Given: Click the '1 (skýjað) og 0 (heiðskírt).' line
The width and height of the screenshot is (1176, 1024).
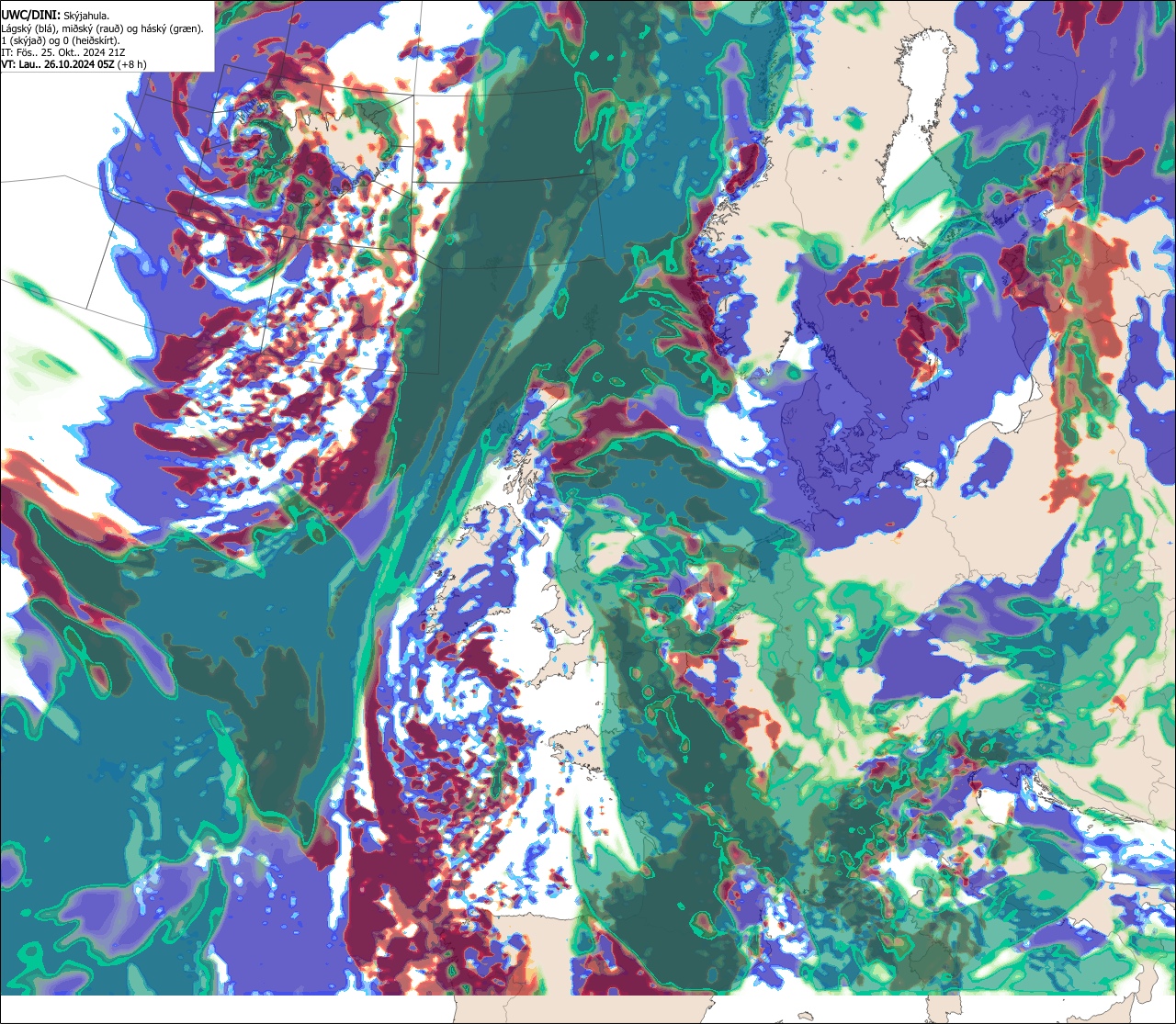Looking at the screenshot, I should tap(61, 40).
